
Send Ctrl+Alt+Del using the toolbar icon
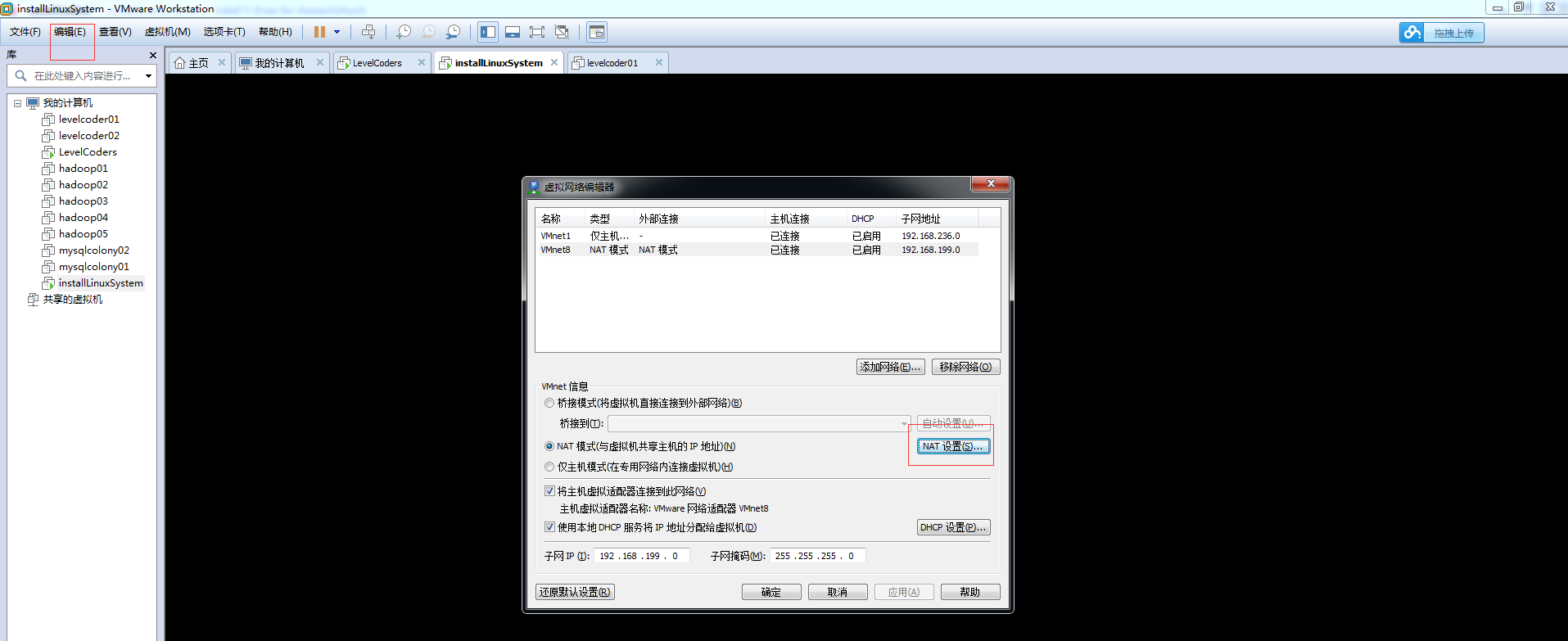tap(368, 32)
